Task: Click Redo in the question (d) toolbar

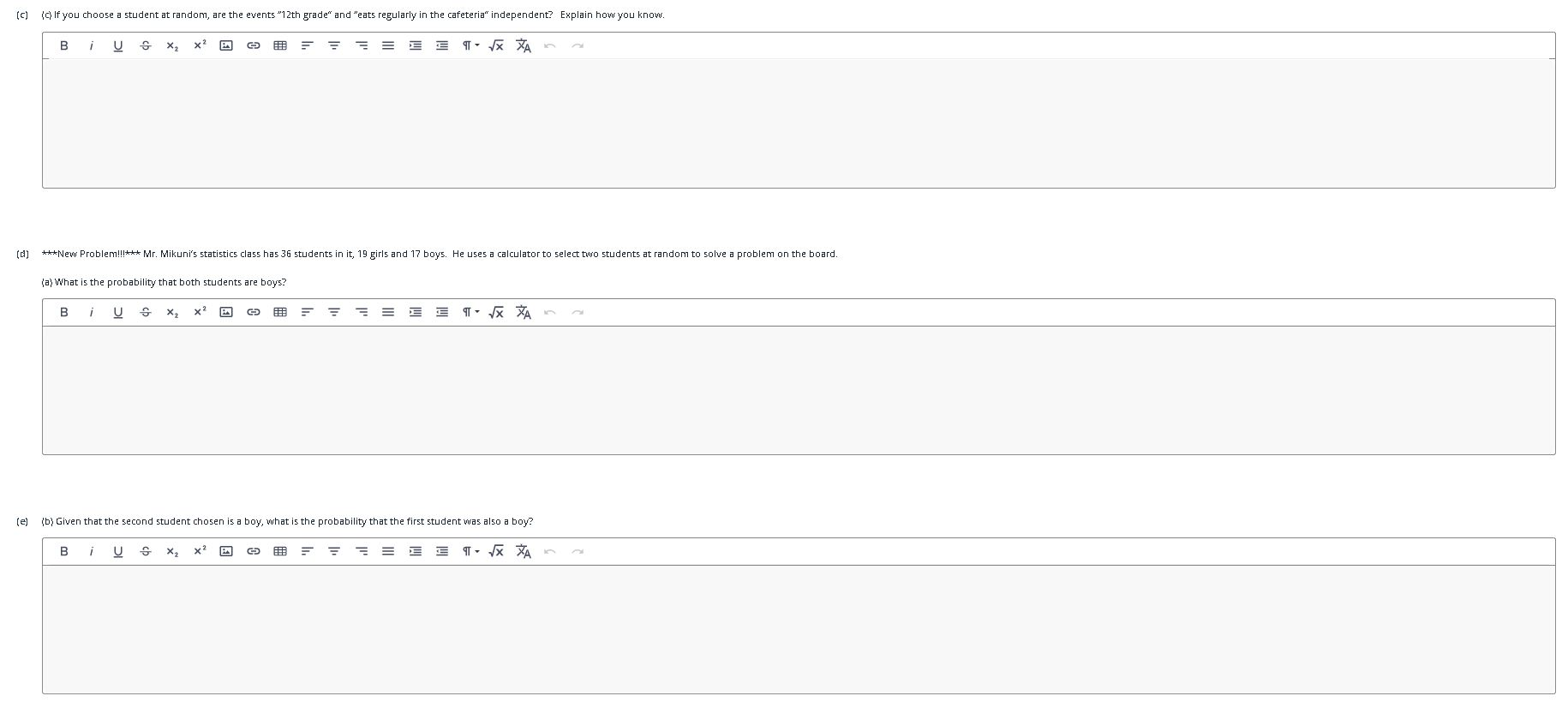Action: pyautogui.click(x=578, y=312)
